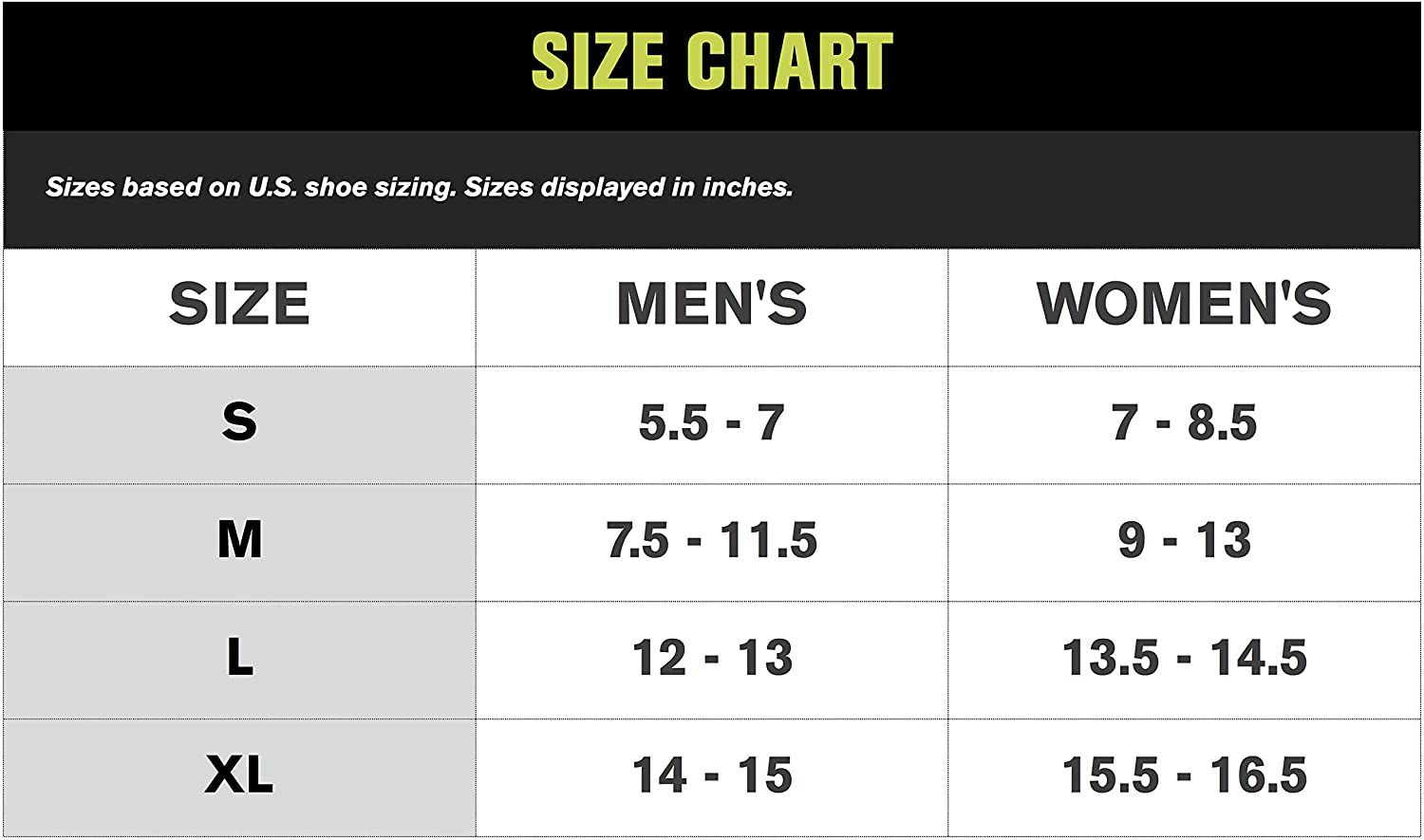Select men's 12 - 13 cell
This screenshot has height=840, width=1424.
pos(712,658)
